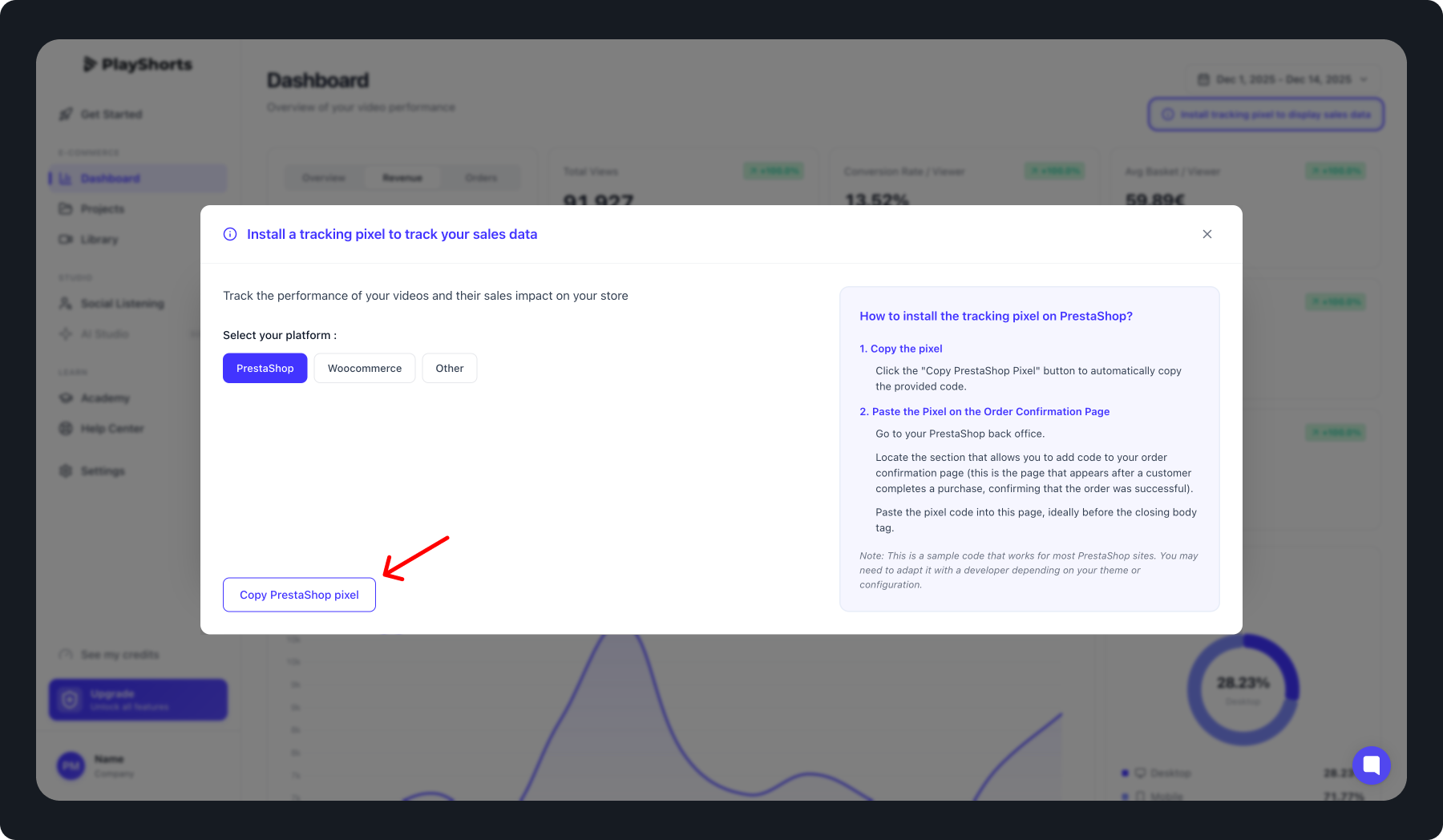Close the tracking pixel dialog

pyautogui.click(x=1207, y=234)
